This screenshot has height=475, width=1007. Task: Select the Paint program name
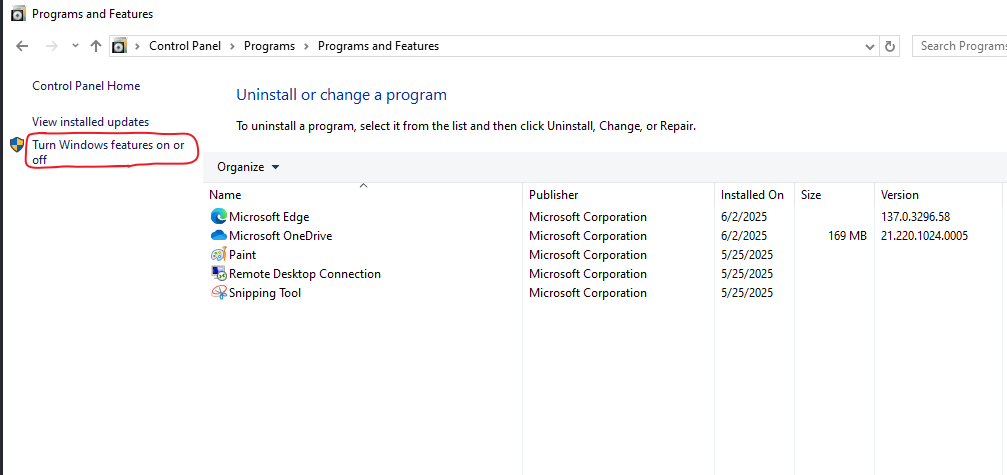(243, 255)
